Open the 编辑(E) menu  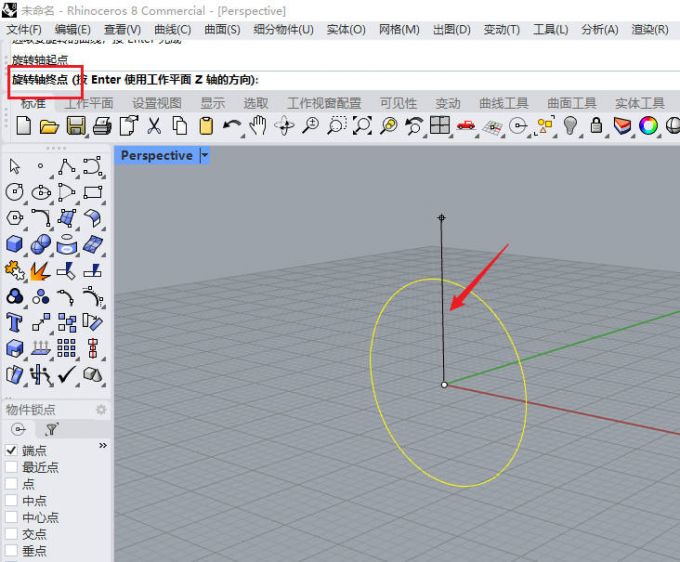pyautogui.click(x=72, y=30)
